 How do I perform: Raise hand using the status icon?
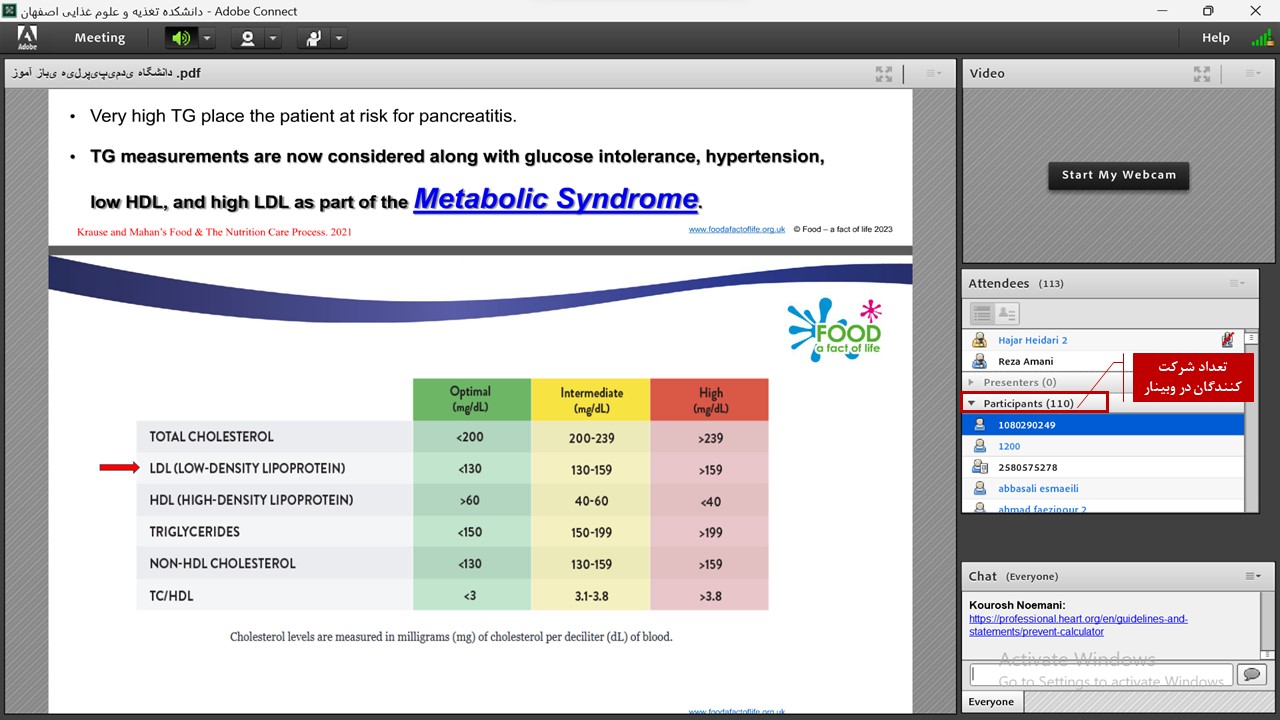[313, 38]
